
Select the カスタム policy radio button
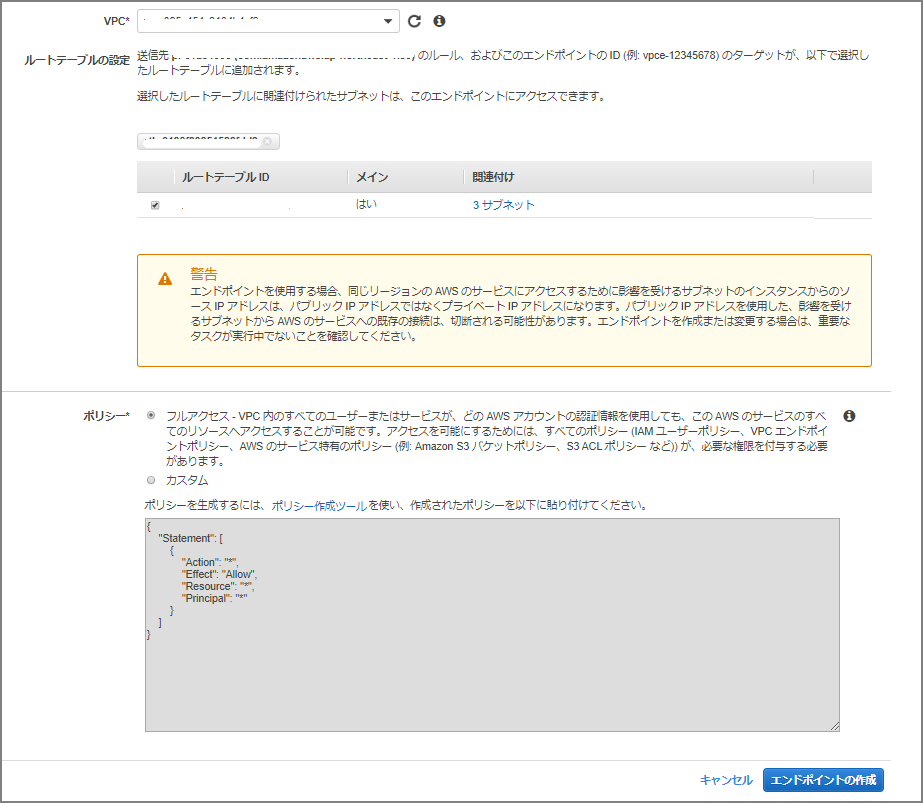point(151,480)
